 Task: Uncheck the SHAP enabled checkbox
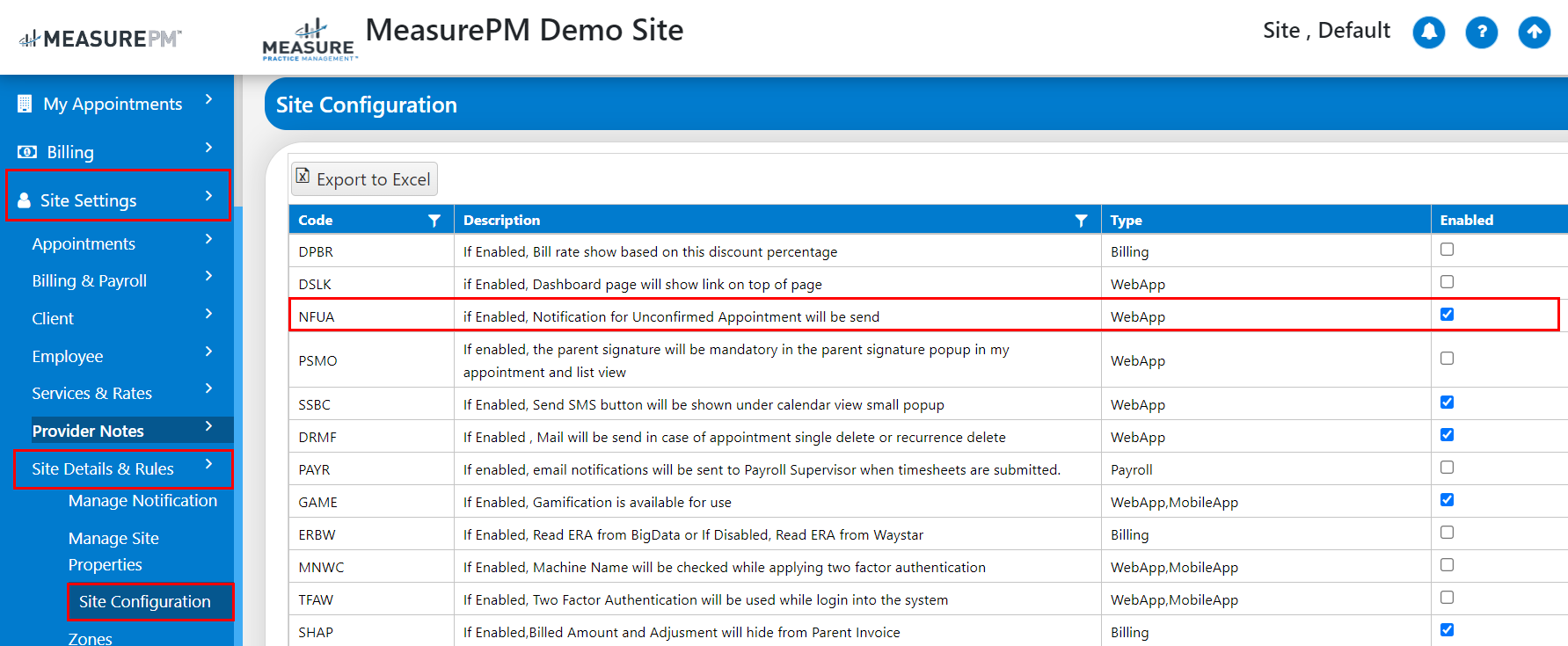pyautogui.click(x=1447, y=630)
